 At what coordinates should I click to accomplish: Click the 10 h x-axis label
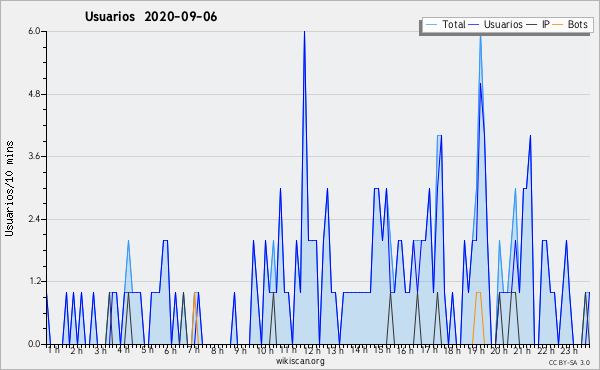coord(265,351)
